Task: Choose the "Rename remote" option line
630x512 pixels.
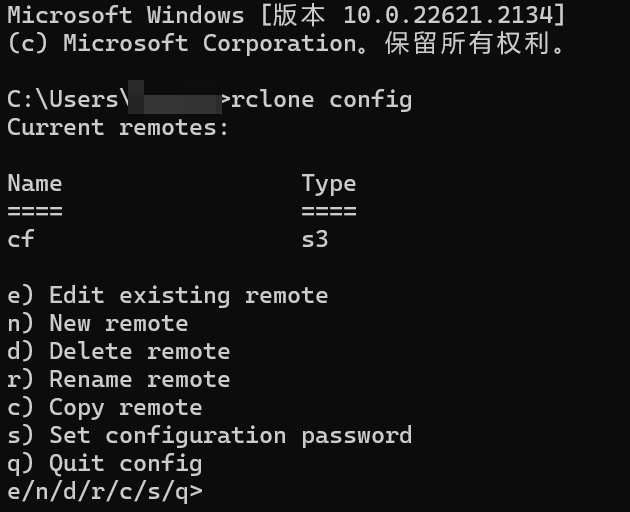Action: click(118, 380)
